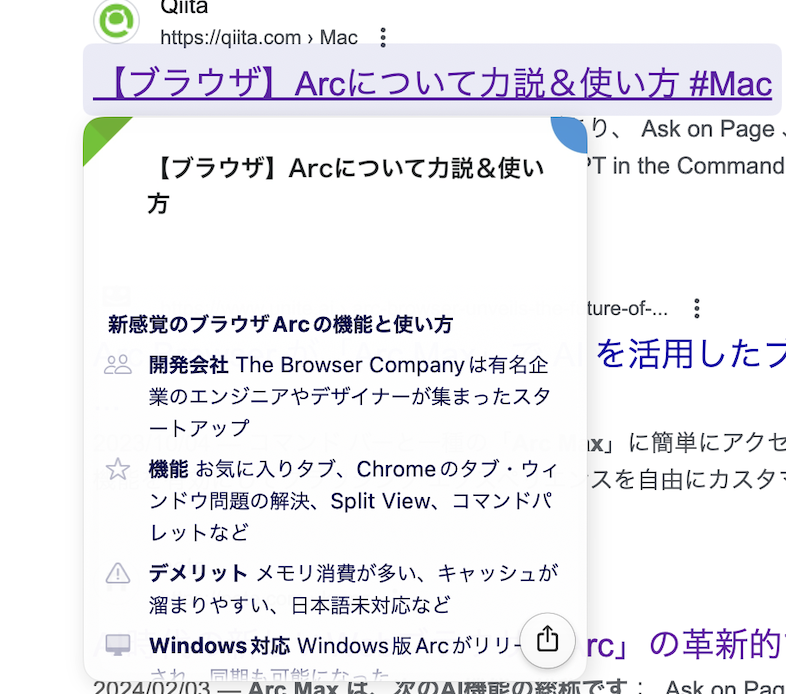Click the star icon next to 機能
Viewport: 786px width, 694px height.
coord(118,469)
